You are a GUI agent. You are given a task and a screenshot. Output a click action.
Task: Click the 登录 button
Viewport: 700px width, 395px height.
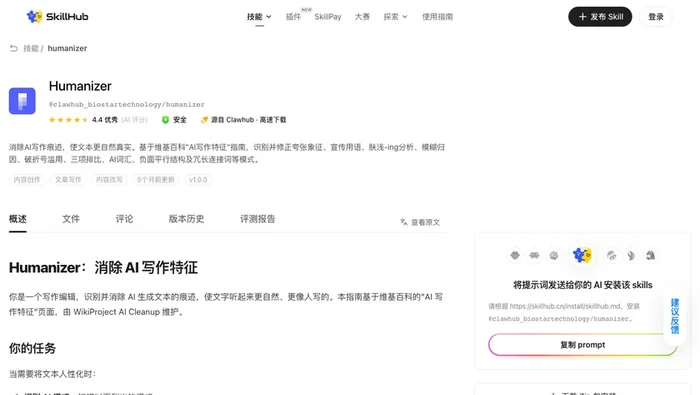tap(656, 17)
